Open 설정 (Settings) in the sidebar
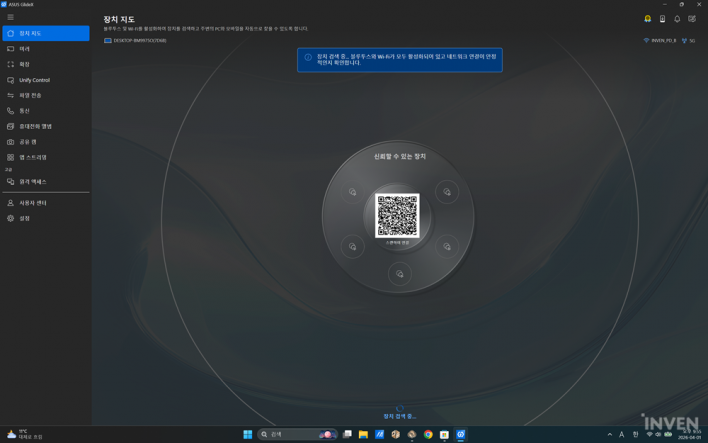 (25, 218)
